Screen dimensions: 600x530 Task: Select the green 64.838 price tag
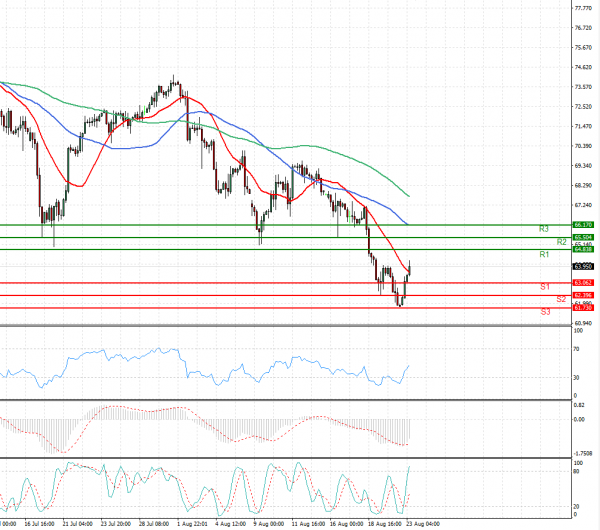(583, 250)
